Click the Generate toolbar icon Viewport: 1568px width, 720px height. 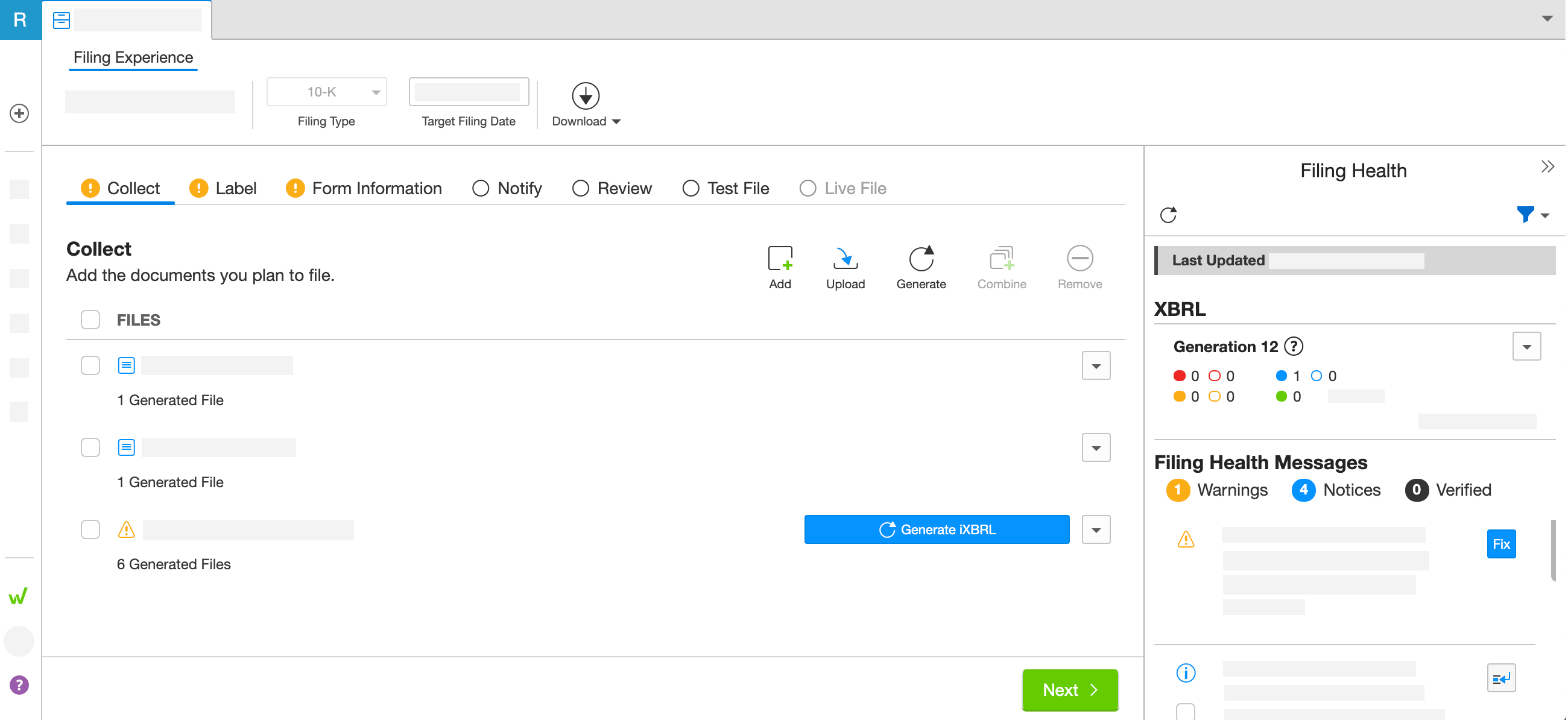(x=920, y=259)
